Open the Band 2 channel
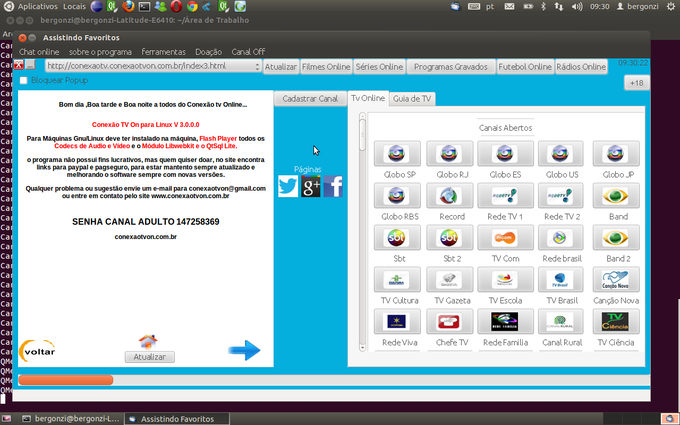The width and height of the screenshot is (680, 425). tap(616, 238)
